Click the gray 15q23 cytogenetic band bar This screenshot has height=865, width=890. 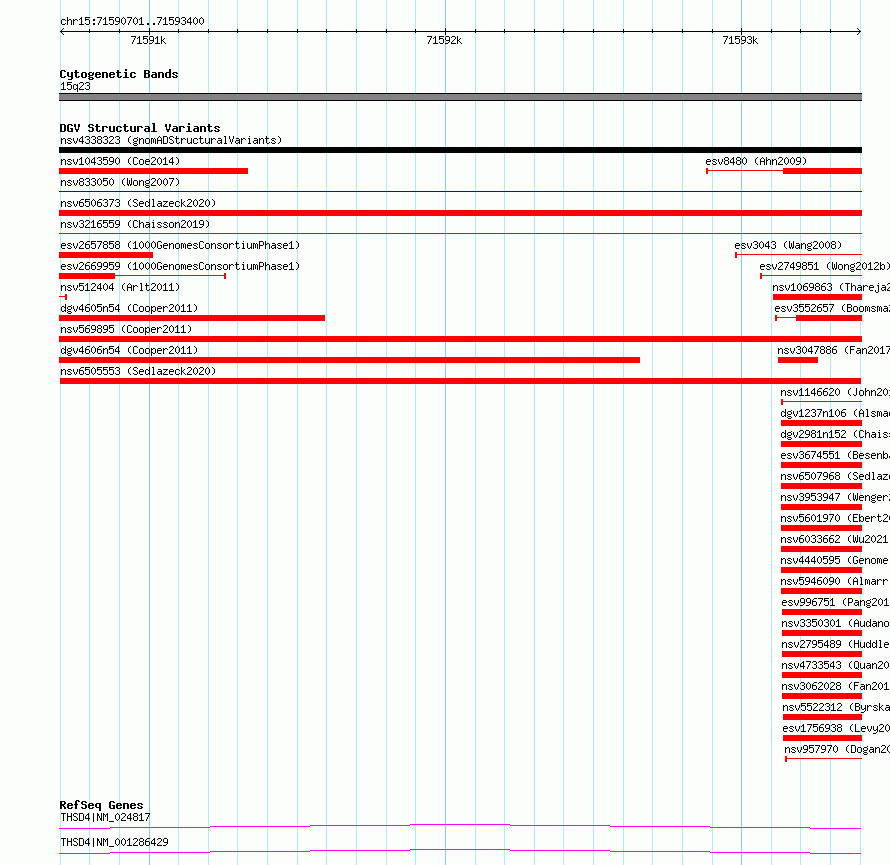(x=460, y=97)
